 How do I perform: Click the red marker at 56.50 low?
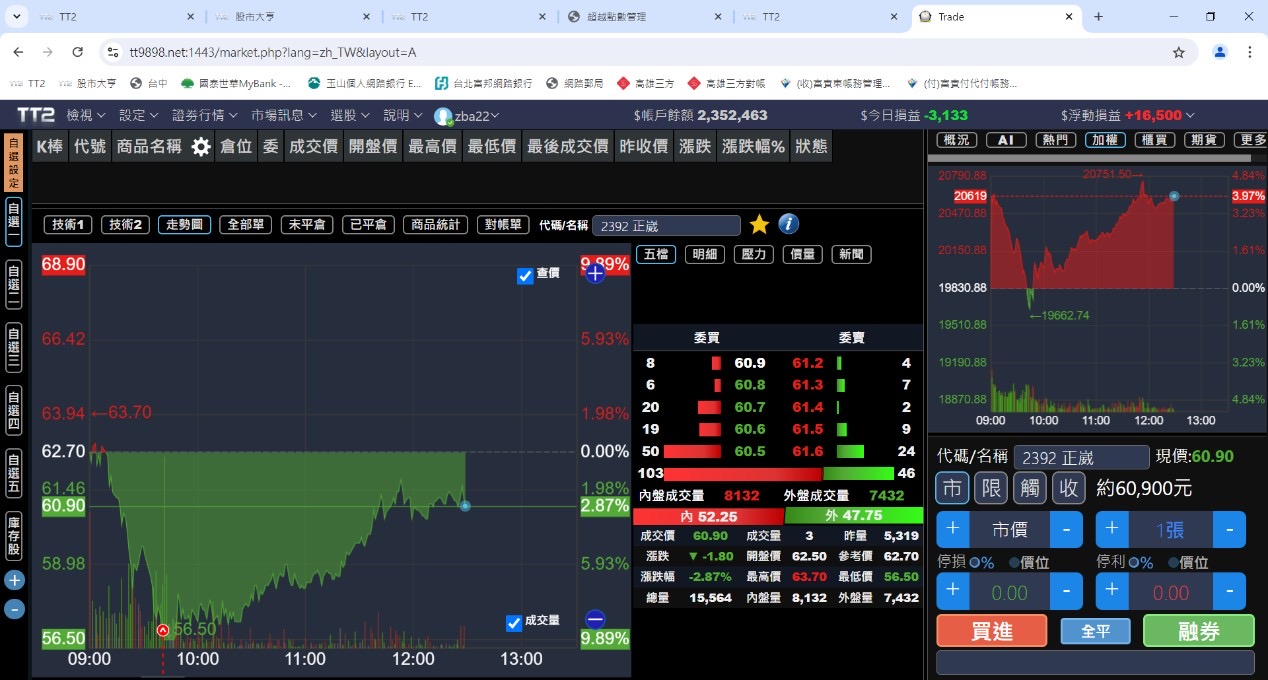click(x=163, y=630)
